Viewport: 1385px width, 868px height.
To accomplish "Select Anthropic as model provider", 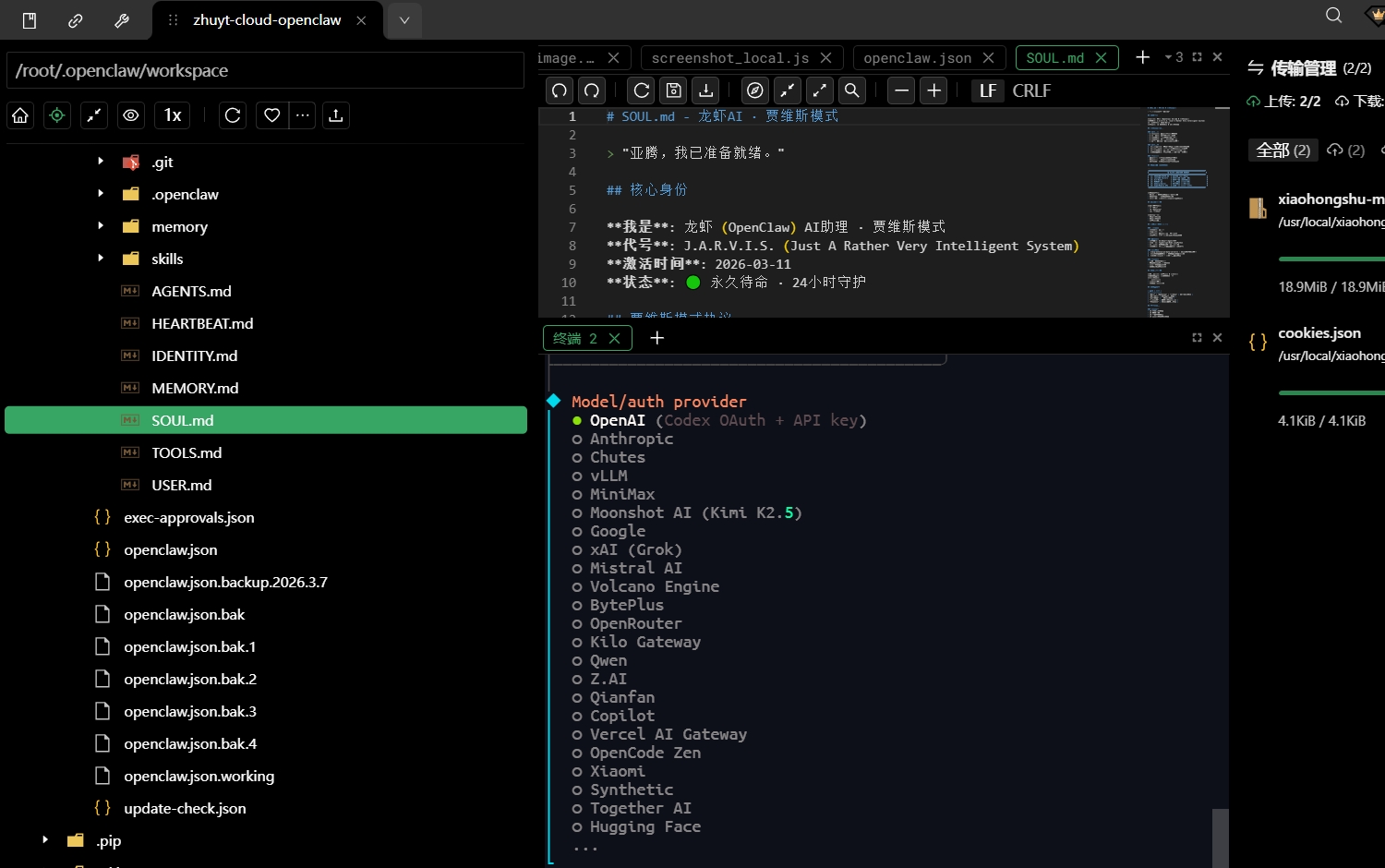I will (631, 439).
